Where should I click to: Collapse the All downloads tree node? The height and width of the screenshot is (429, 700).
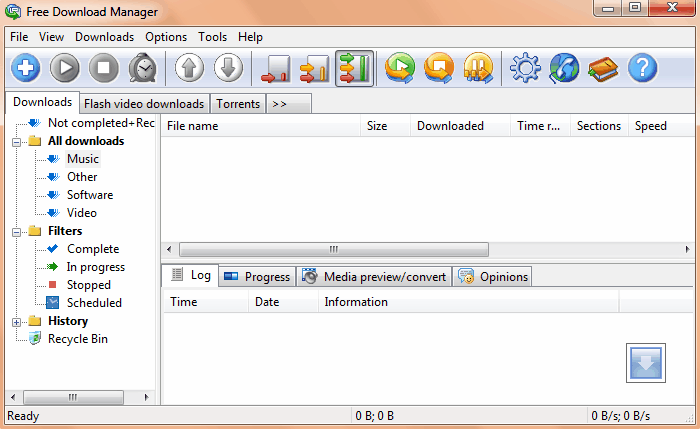click(17, 142)
